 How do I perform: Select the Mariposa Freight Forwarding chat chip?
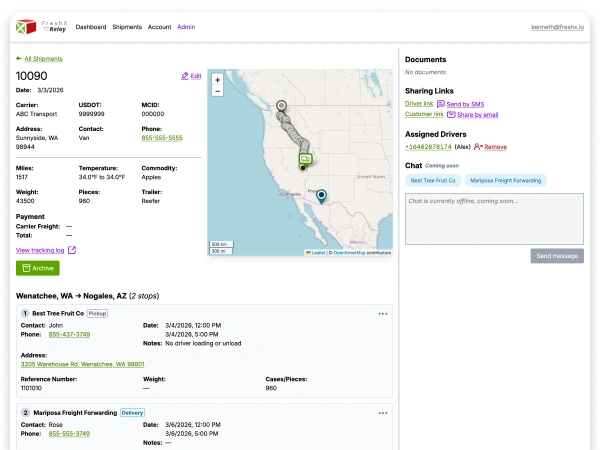click(505, 180)
